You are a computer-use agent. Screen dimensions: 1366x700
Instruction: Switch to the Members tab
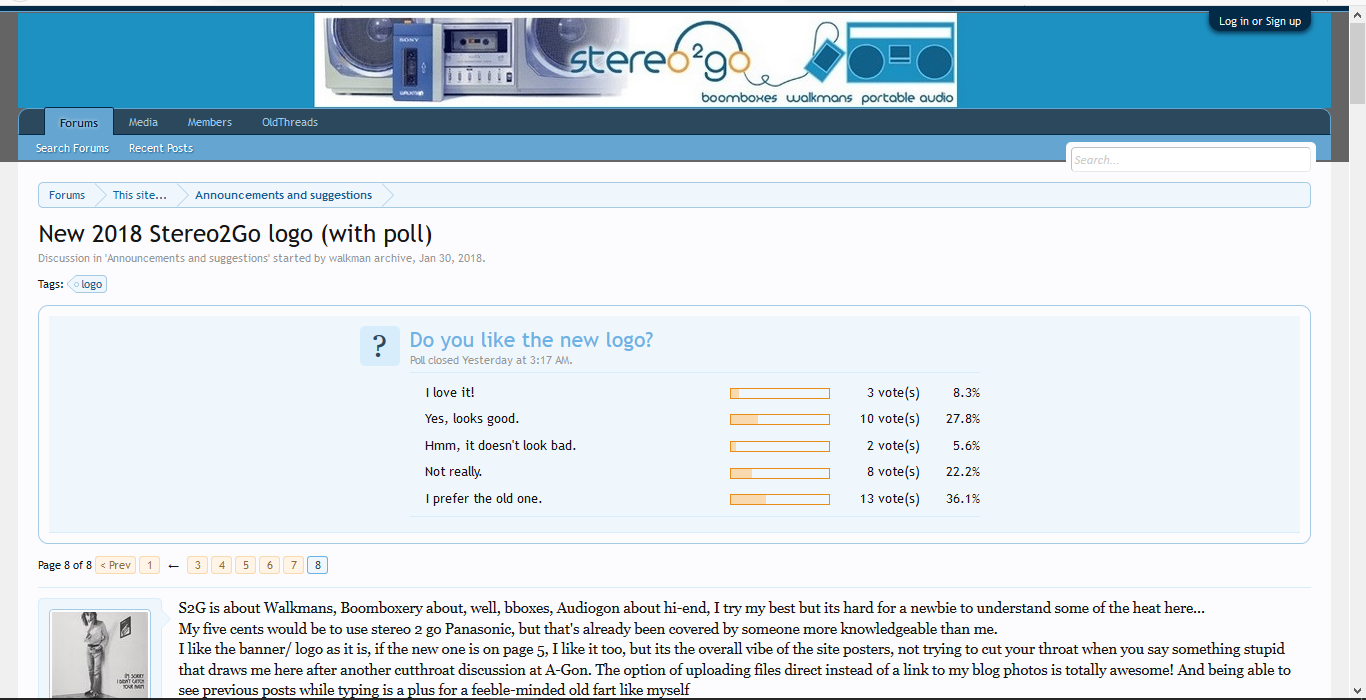point(210,122)
